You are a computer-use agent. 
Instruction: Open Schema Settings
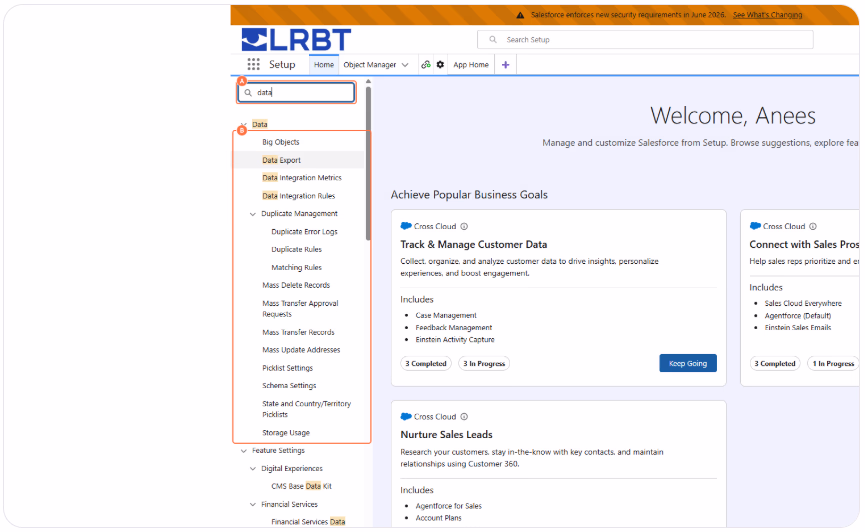289,386
